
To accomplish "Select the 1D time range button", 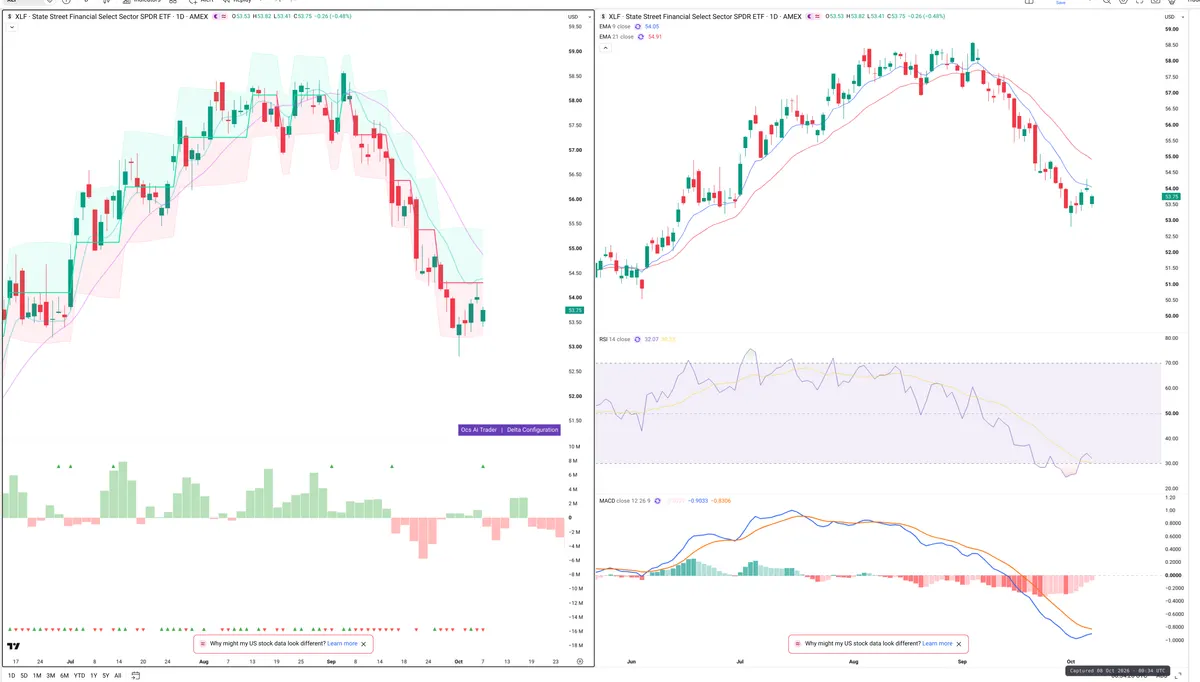I will [x=12, y=676].
